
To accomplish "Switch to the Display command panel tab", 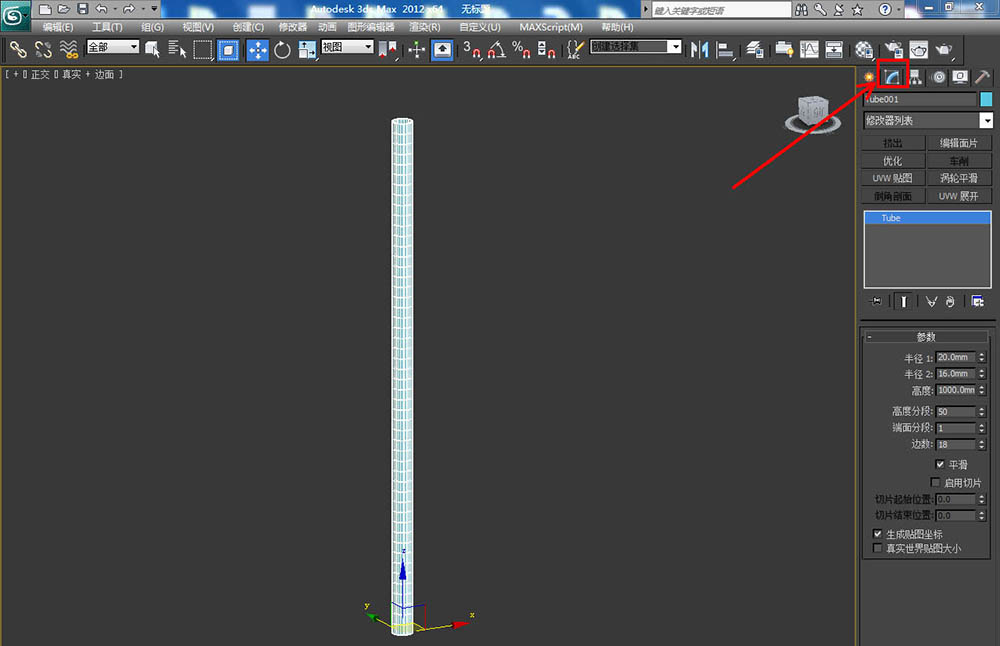I will click(x=960, y=77).
